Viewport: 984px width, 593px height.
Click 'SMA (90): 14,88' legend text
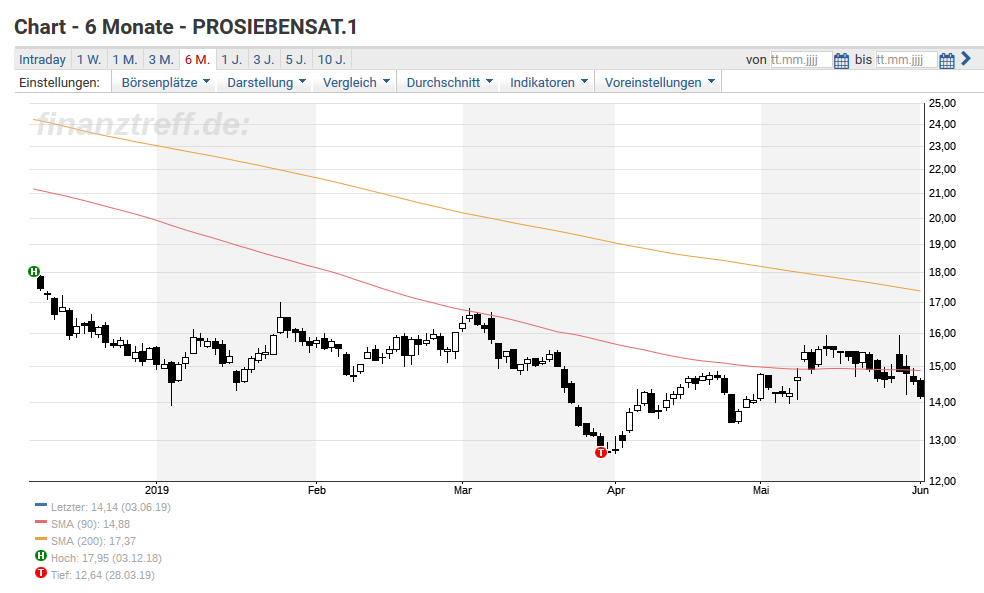[x=90, y=524]
